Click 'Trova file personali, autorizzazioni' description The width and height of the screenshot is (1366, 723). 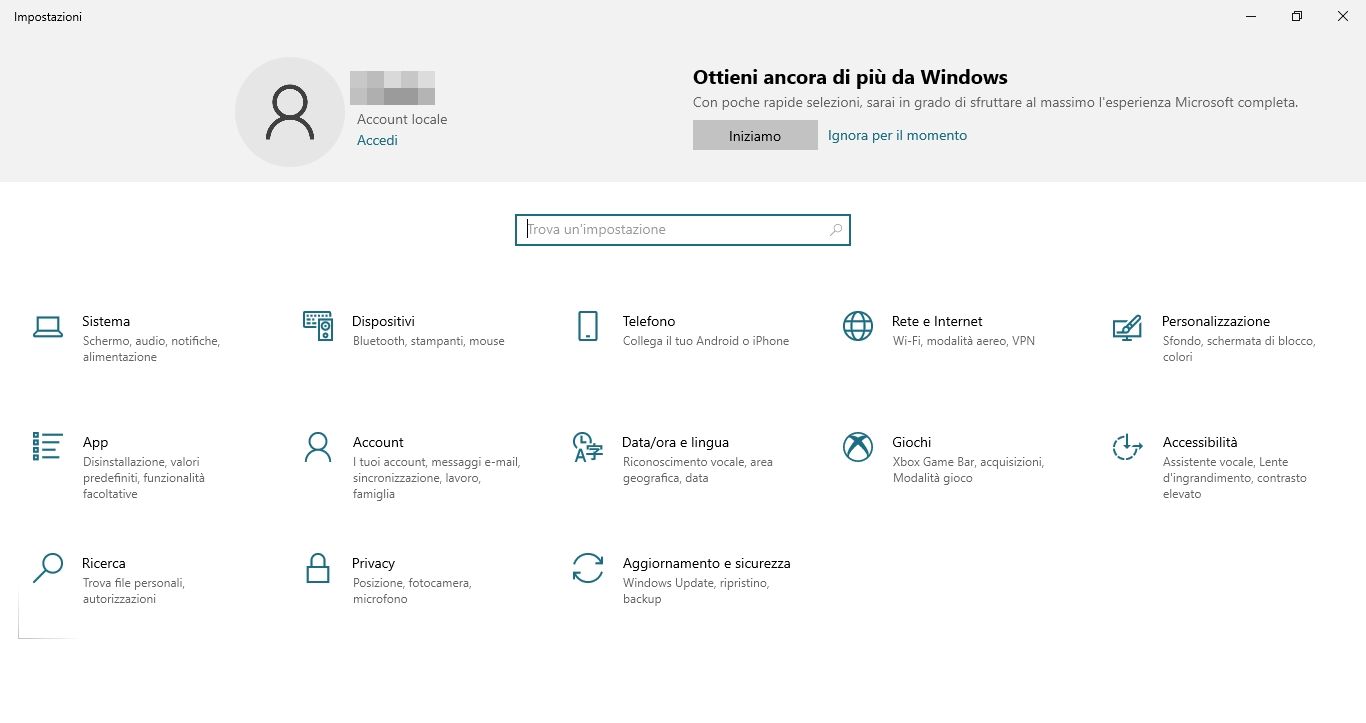134,591
